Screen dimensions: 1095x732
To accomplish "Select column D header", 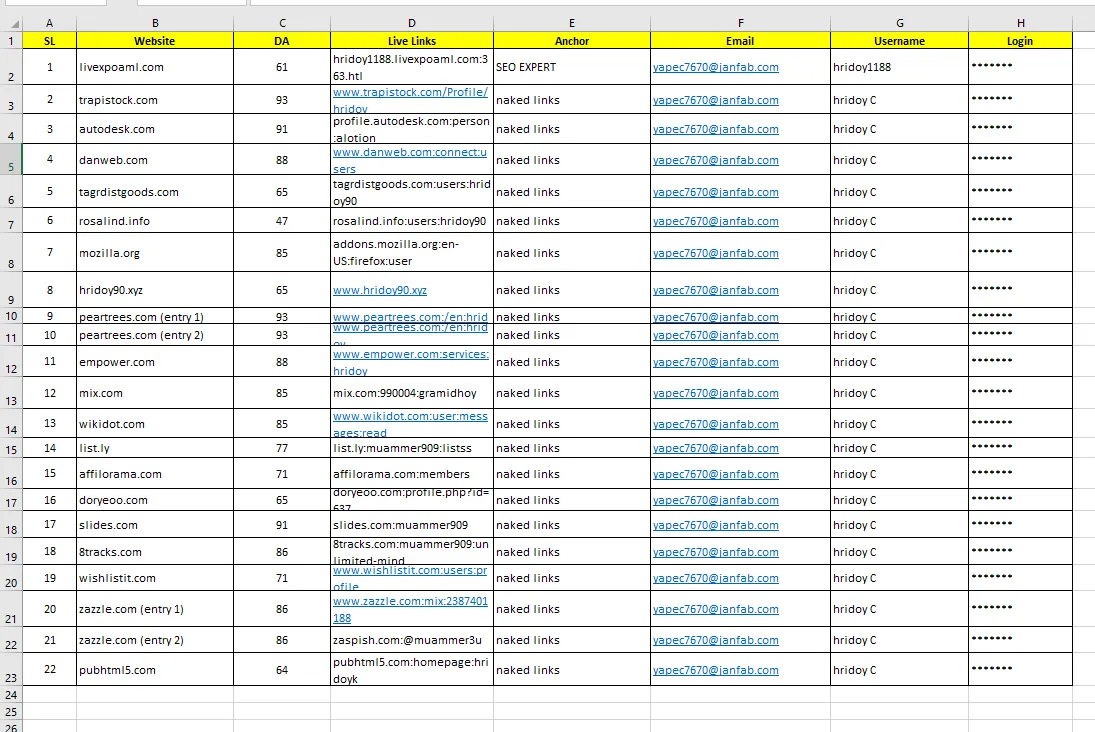I will click(x=412, y=23).
